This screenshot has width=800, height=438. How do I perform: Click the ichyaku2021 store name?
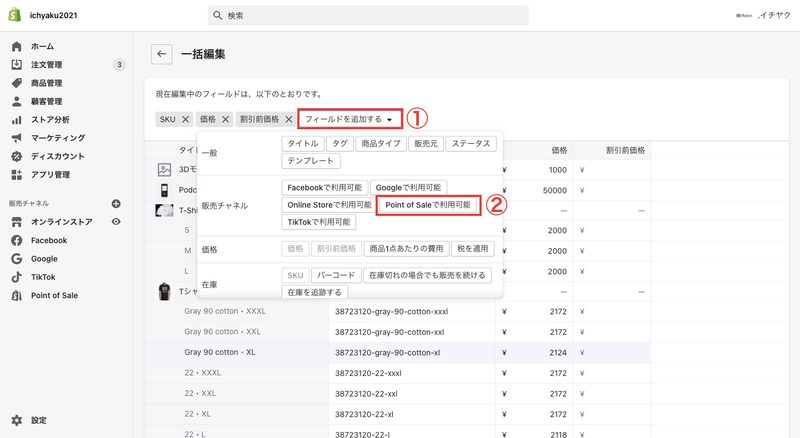tap(54, 15)
